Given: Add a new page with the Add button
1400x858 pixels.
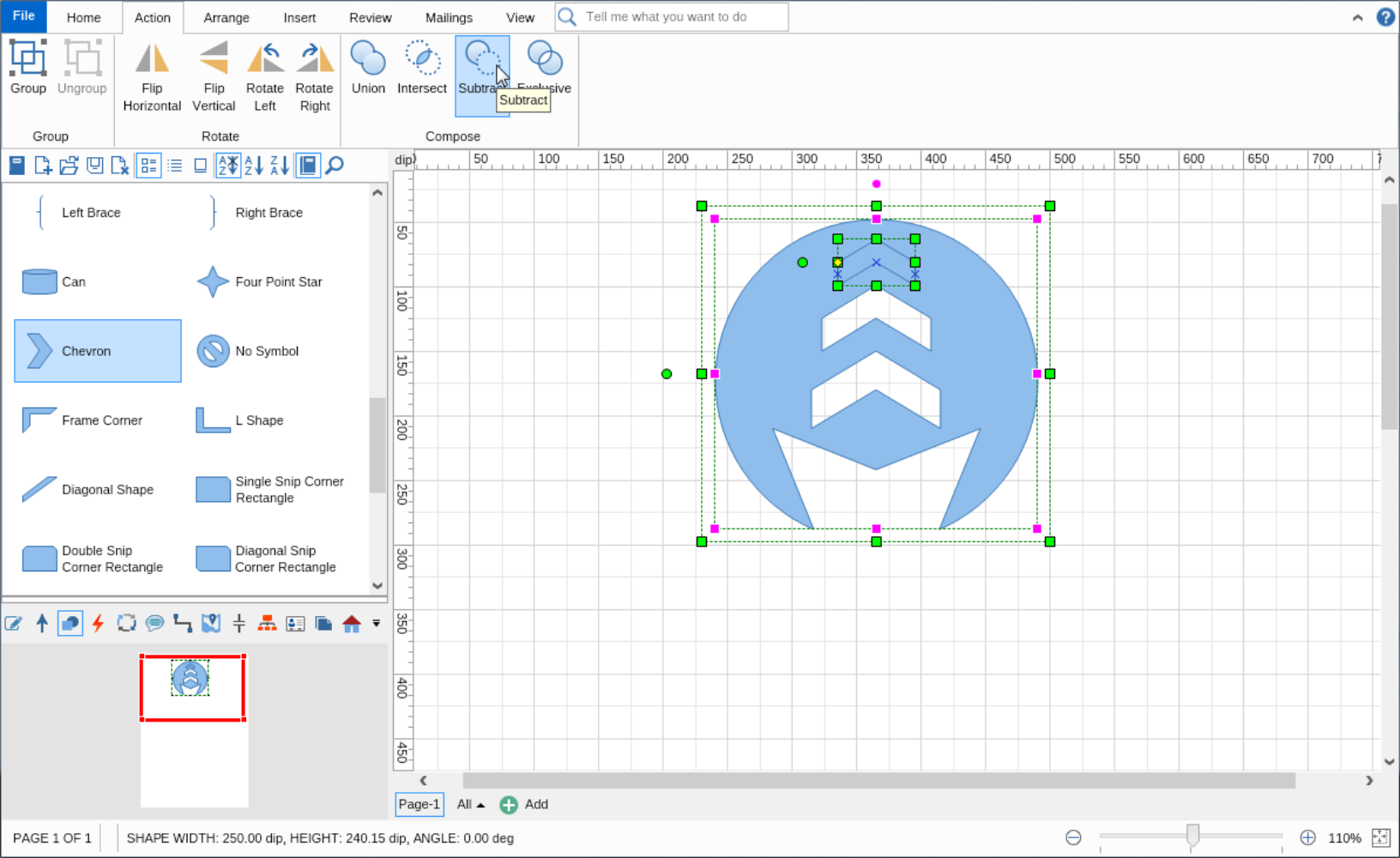Looking at the screenshot, I should pos(524,805).
